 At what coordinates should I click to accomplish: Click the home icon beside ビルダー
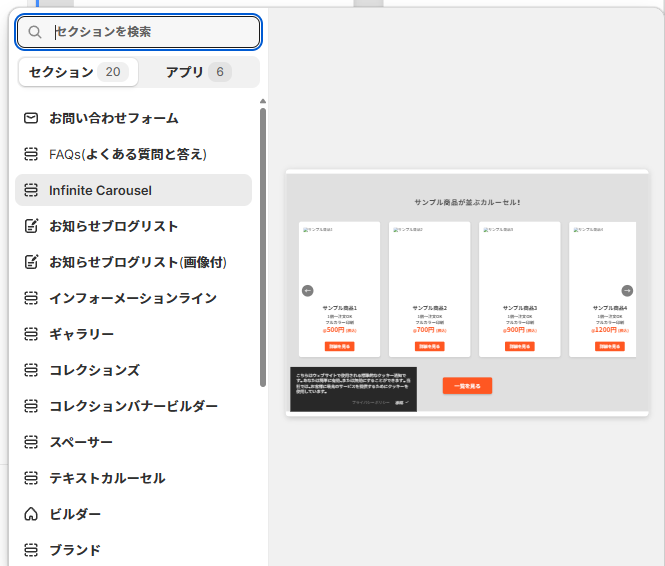(31, 514)
